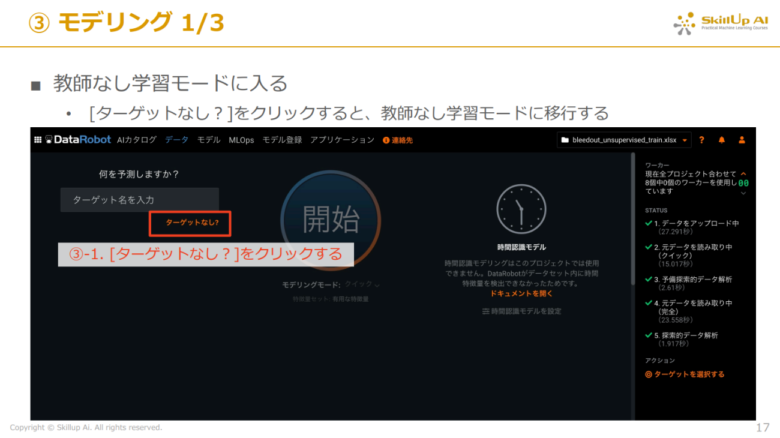The width and height of the screenshot is (780, 438).
Task: Open the app grid launcher icon
Action: (38, 140)
